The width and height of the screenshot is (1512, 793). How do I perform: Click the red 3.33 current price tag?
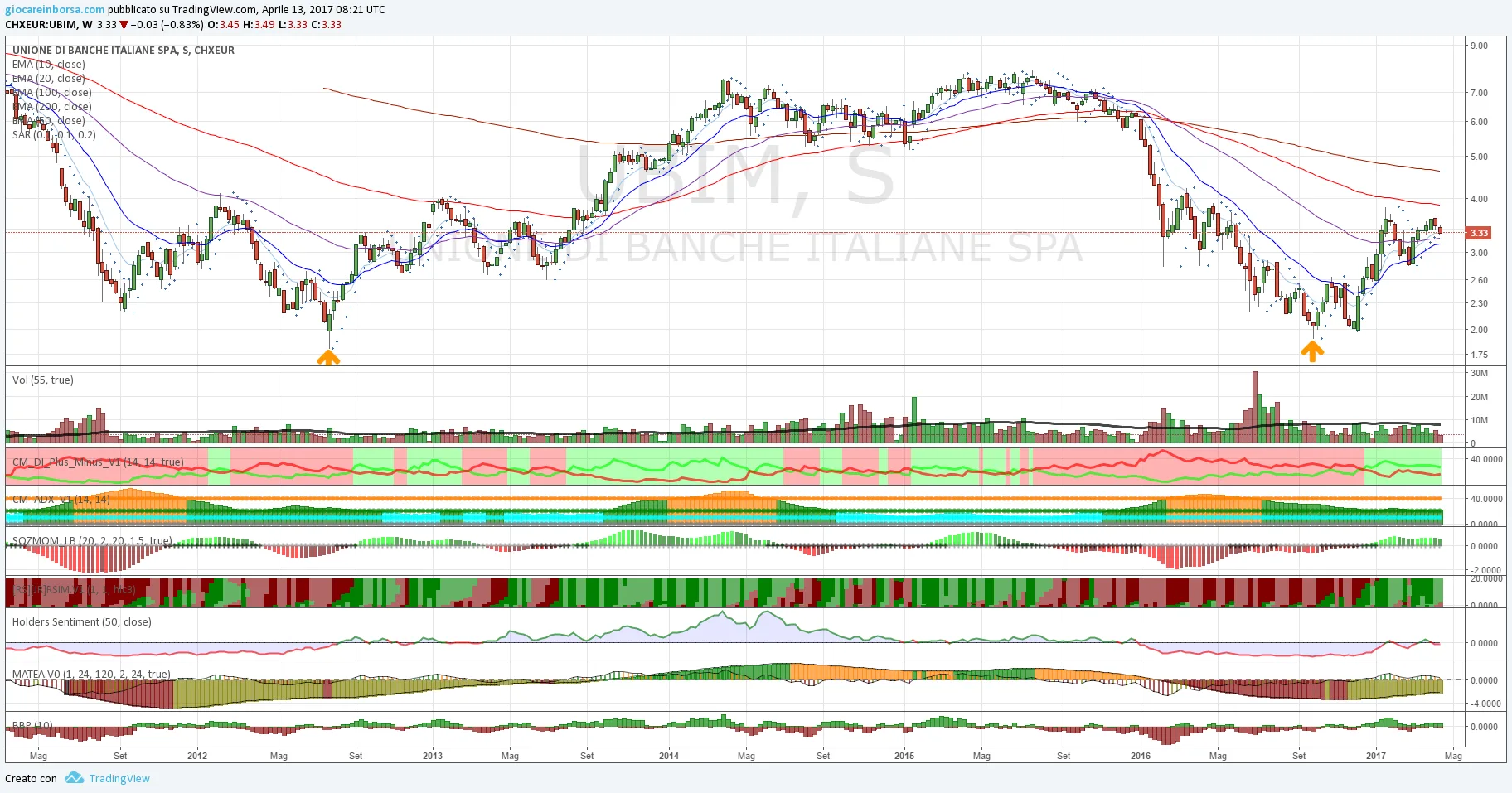click(1478, 233)
